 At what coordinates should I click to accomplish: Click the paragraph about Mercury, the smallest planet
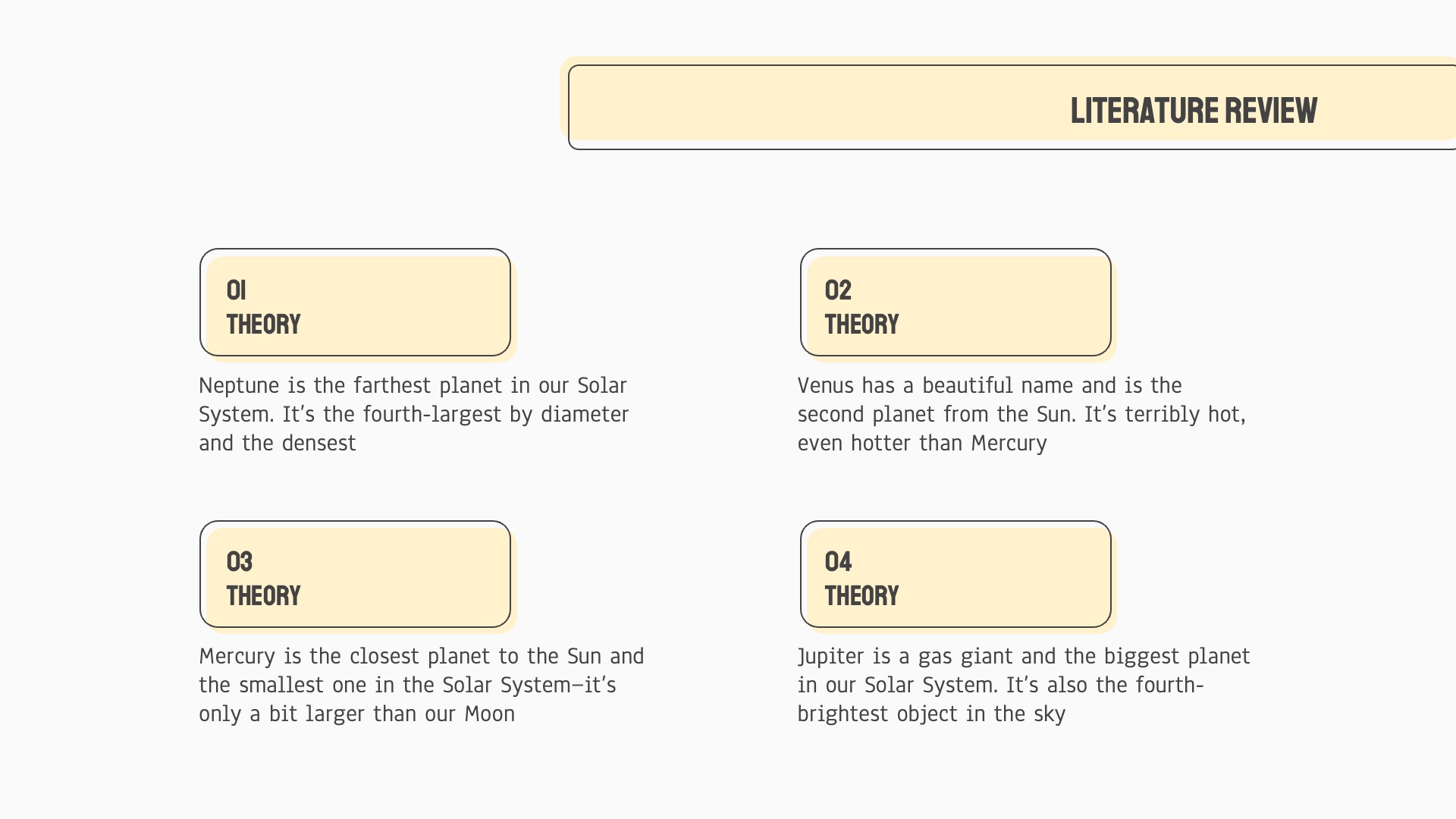[x=421, y=685]
